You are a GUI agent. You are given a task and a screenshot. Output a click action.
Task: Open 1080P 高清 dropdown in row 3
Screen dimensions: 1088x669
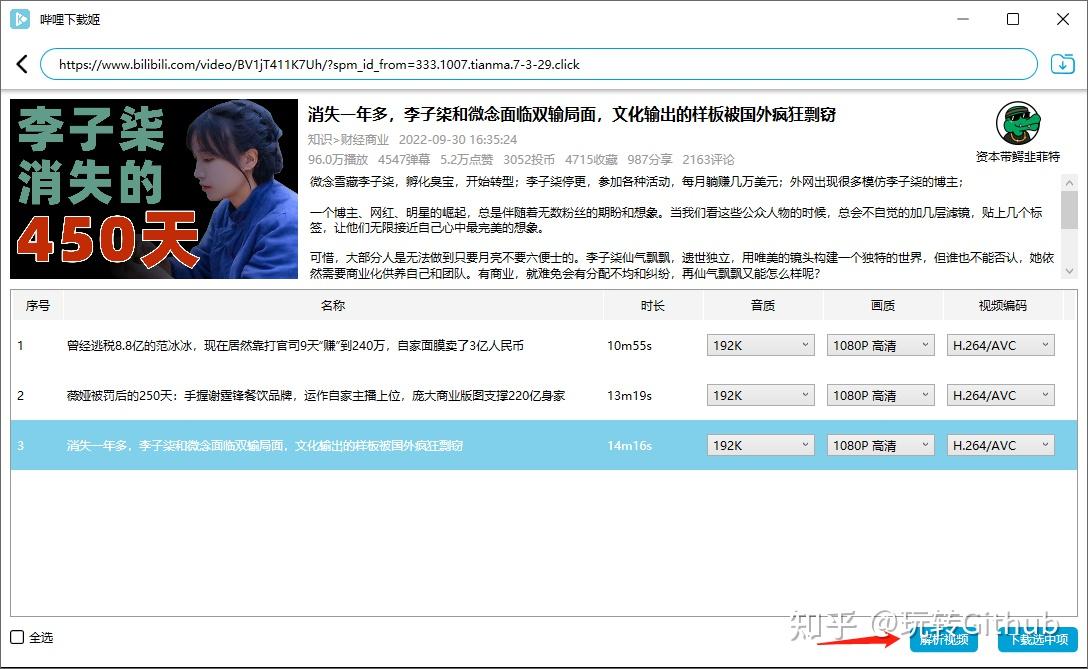881,445
